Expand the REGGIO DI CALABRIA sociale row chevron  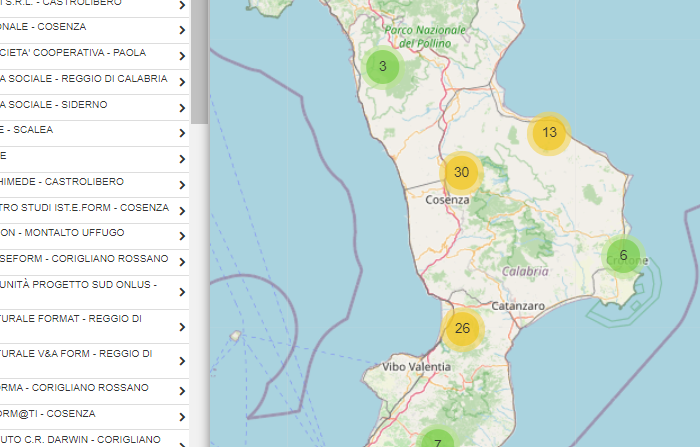pyautogui.click(x=182, y=82)
